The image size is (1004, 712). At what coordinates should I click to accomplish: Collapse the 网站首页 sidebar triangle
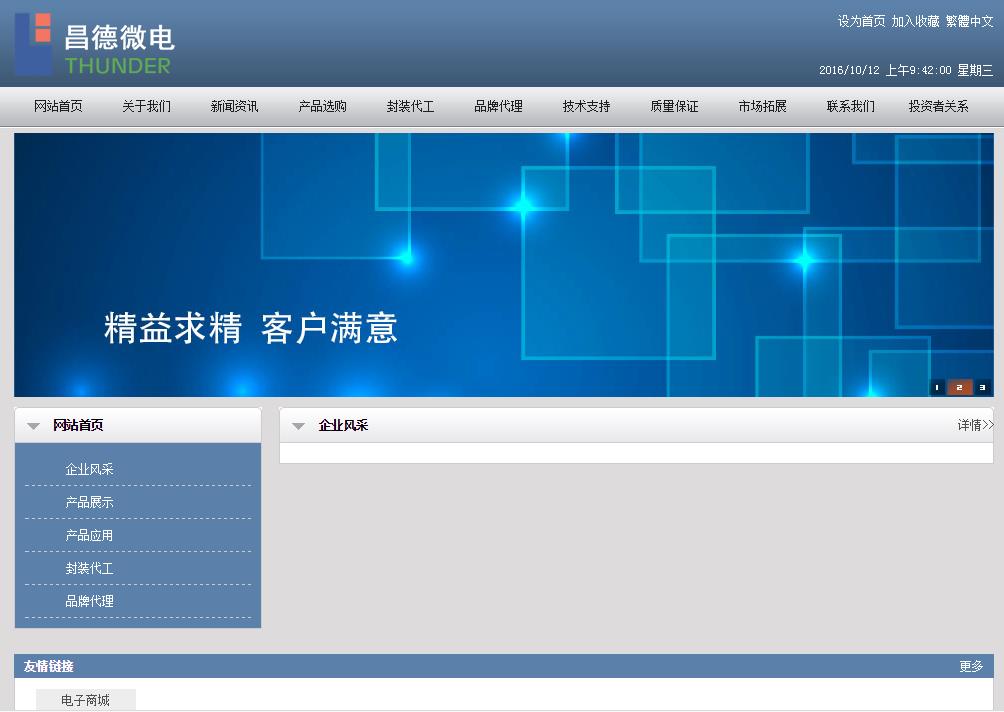pyautogui.click(x=34, y=426)
